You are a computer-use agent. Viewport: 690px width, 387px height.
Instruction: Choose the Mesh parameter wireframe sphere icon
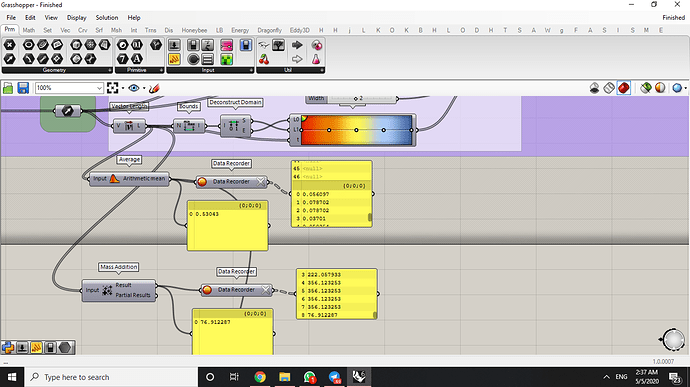pos(90,45)
